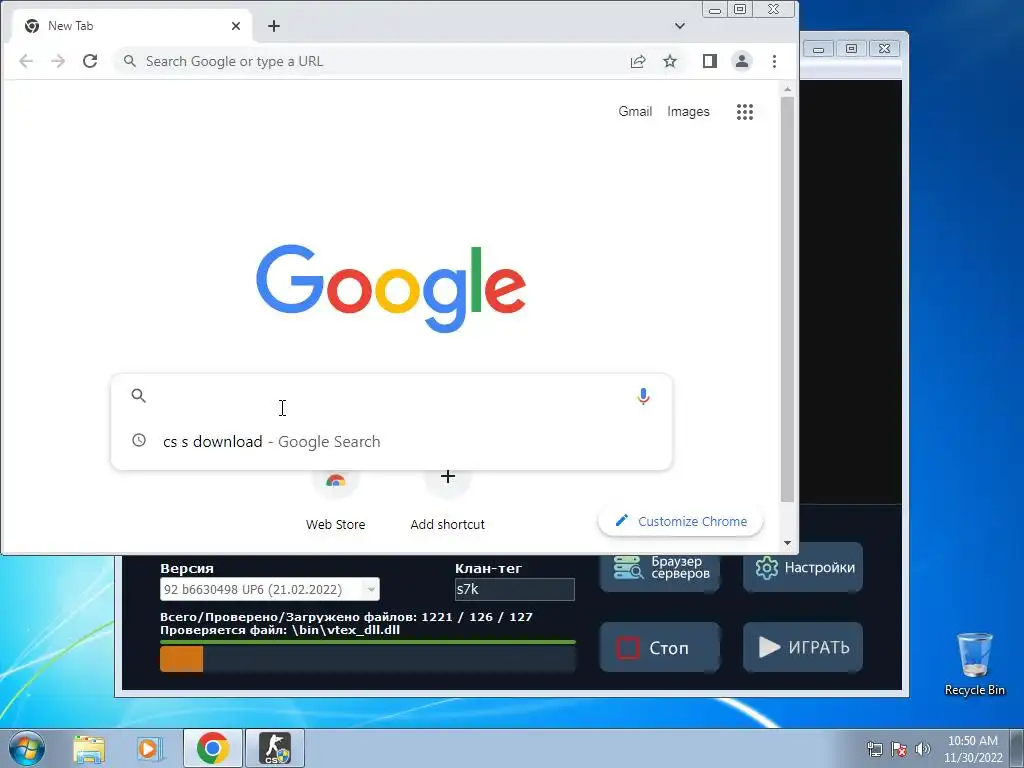Switch to the CS launcher taskbar icon
The width and height of the screenshot is (1024, 768).
point(275,748)
